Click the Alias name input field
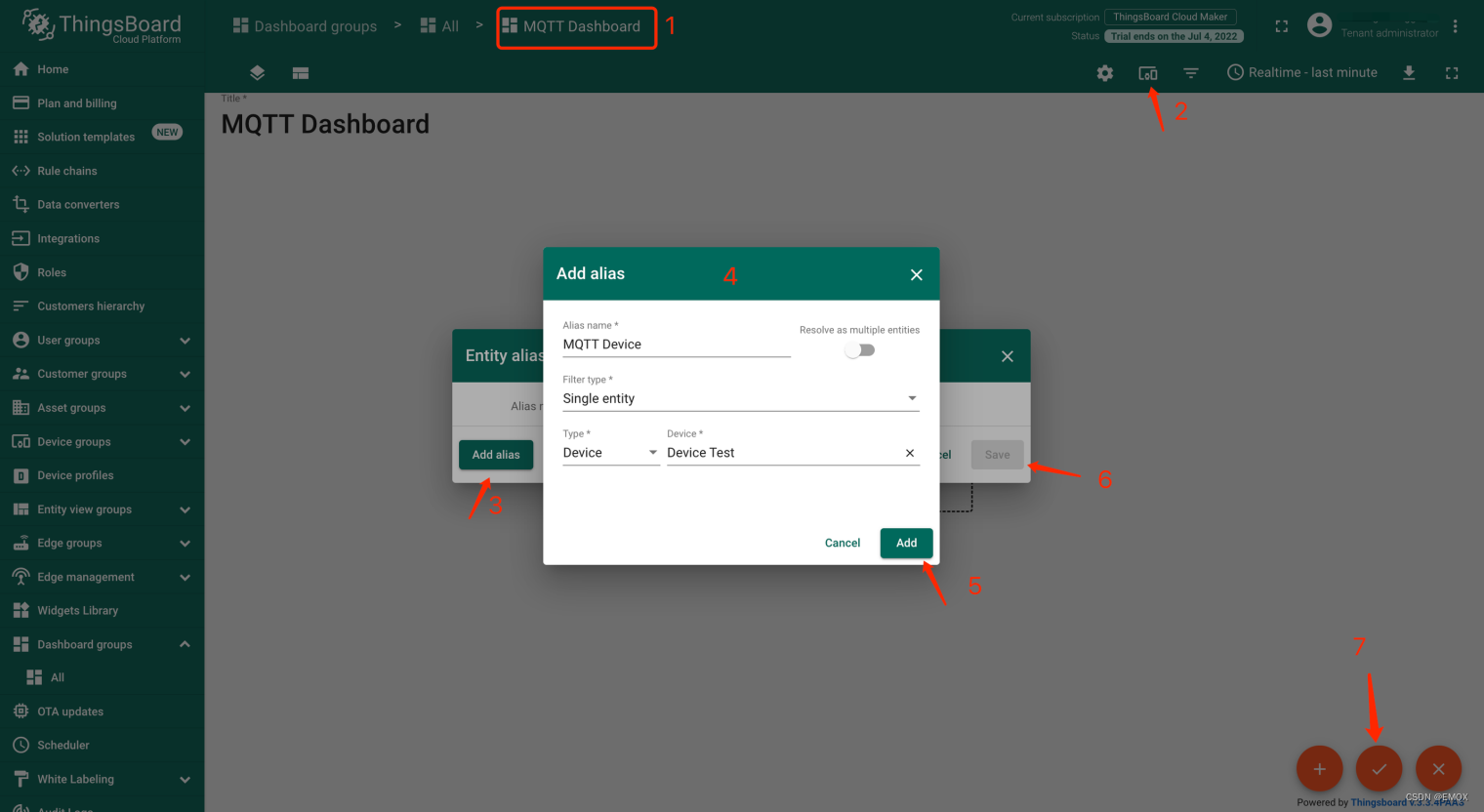This screenshot has width=1484, height=812. click(x=677, y=345)
